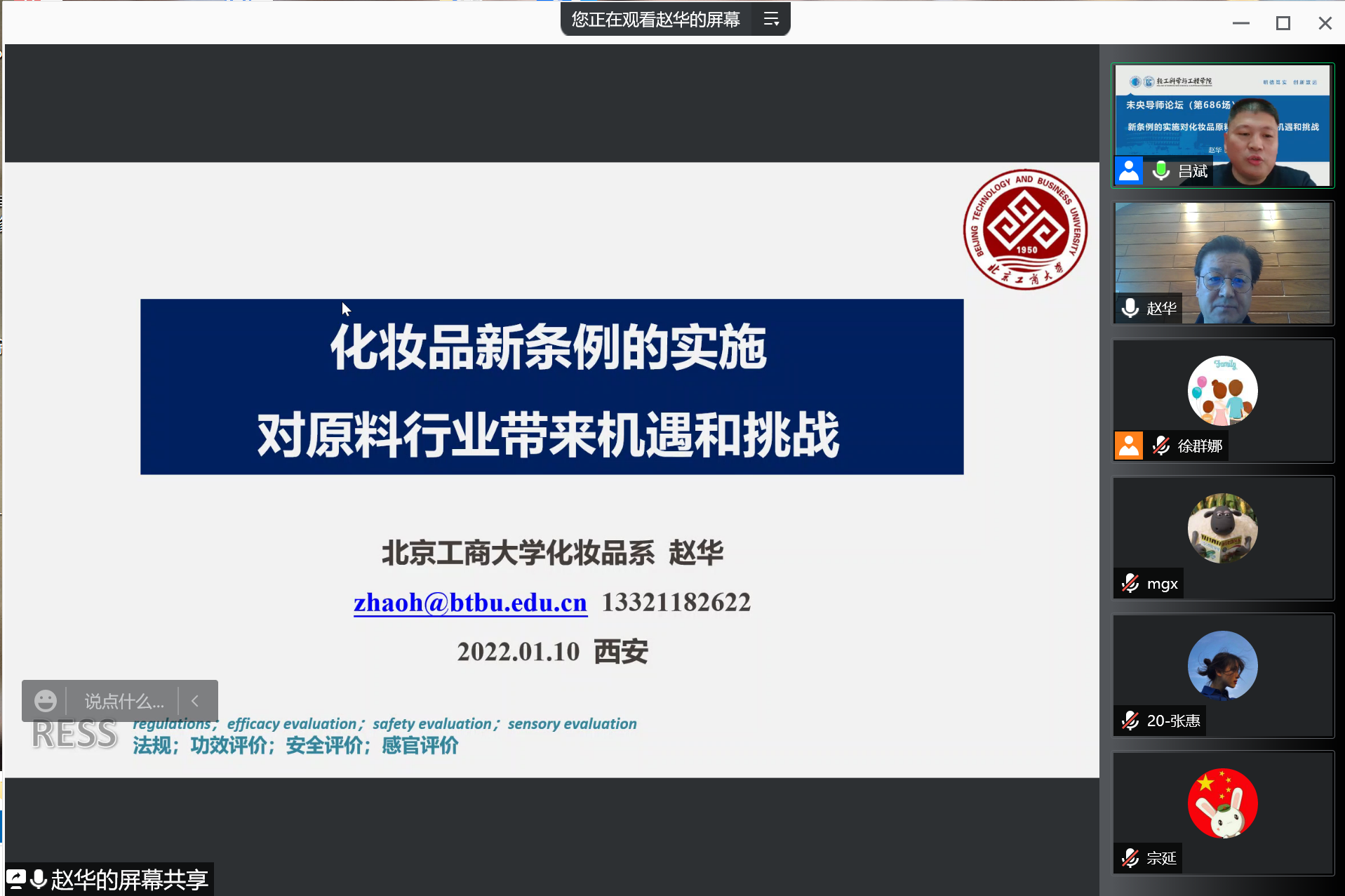Screen dimensions: 1345x896
Task: Maximize the meeting window
Action: pos(1283,23)
